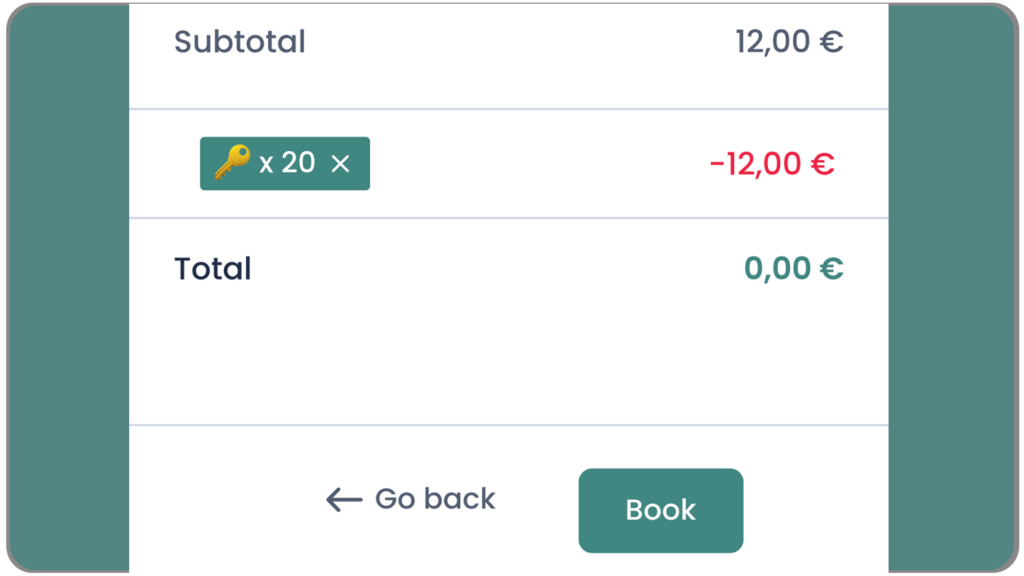Select the Total label

coord(213,269)
